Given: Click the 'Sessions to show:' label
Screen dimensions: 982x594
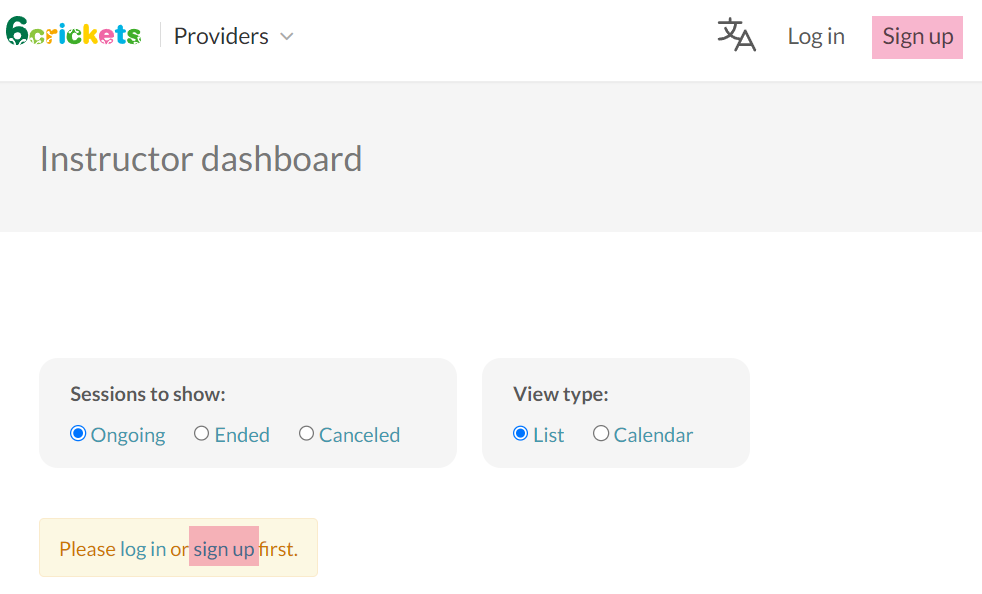Looking at the screenshot, I should click(x=148, y=394).
